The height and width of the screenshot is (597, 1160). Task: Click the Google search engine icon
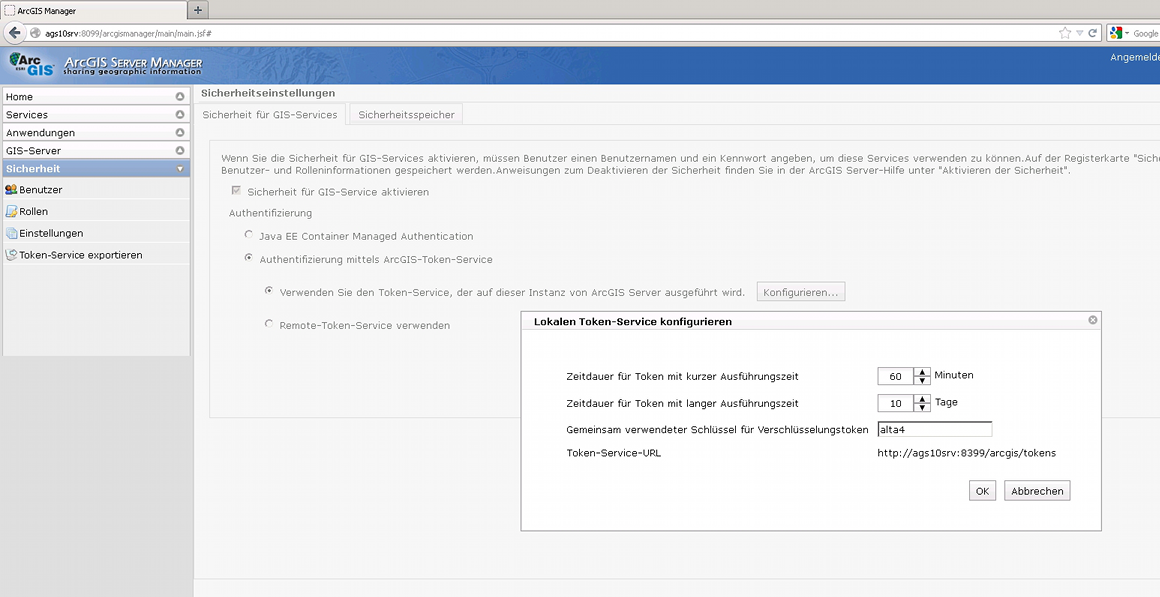tap(1116, 33)
